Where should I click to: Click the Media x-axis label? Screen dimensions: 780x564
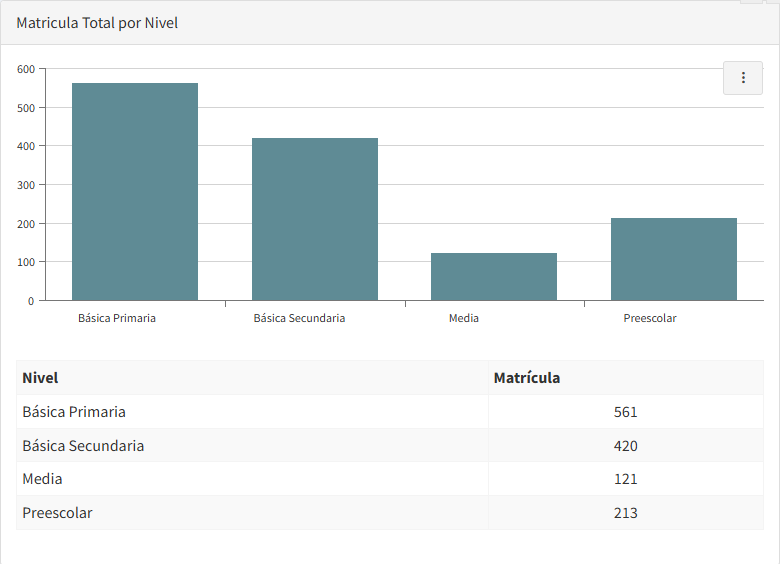click(x=464, y=318)
